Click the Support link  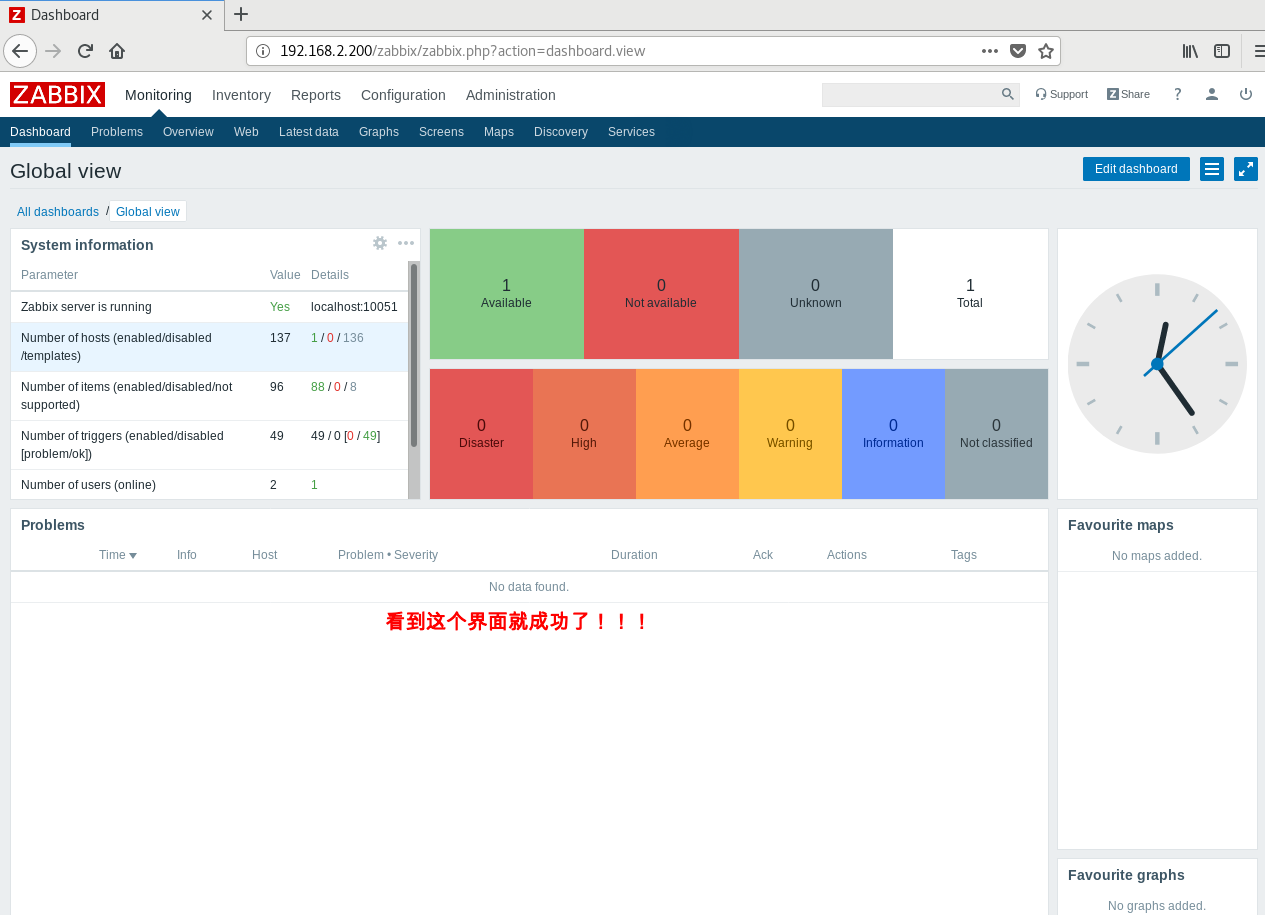1061,94
